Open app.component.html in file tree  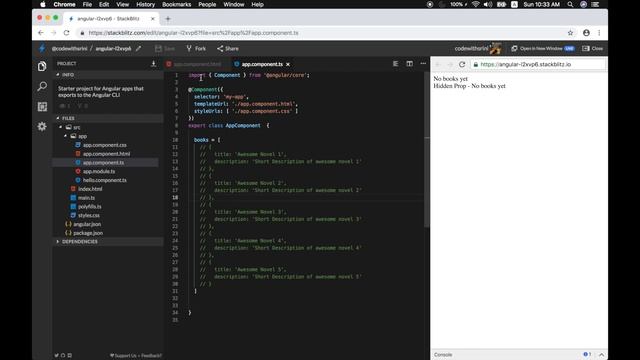pos(106,154)
